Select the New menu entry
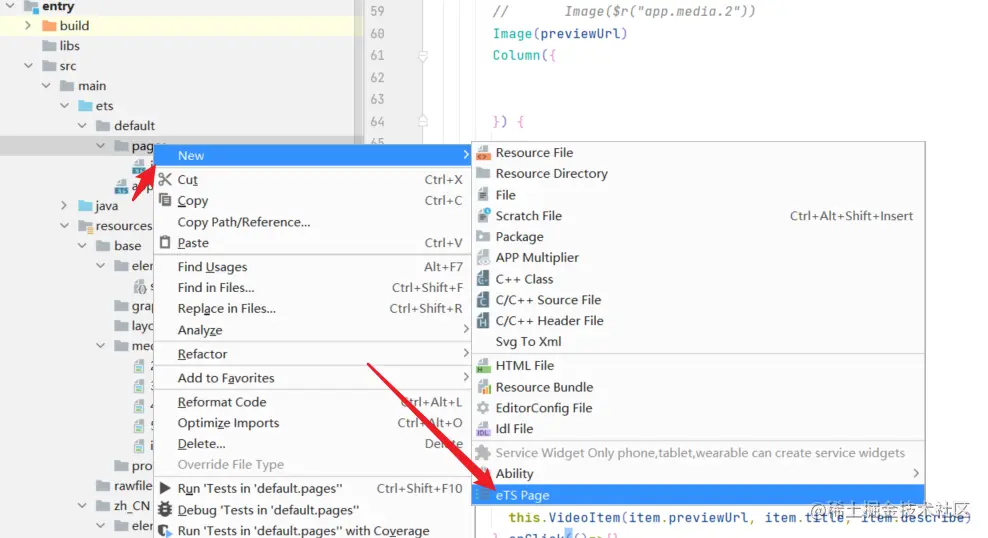988x538 pixels. tap(313, 156)
